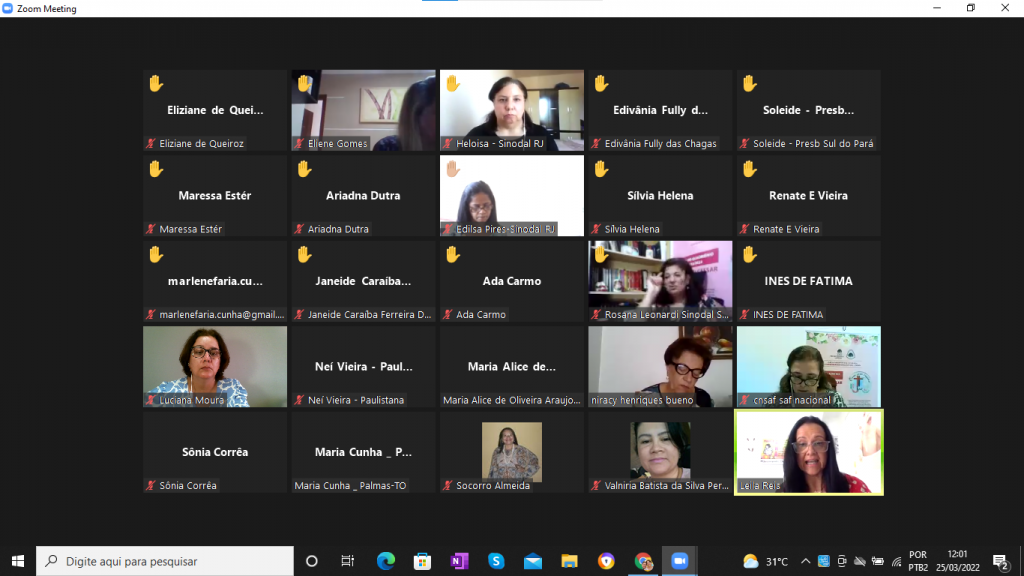Open the Mail app in taskbar
Screen dimensions: 1024x576
pyautogui.click(x=532, y=561)
